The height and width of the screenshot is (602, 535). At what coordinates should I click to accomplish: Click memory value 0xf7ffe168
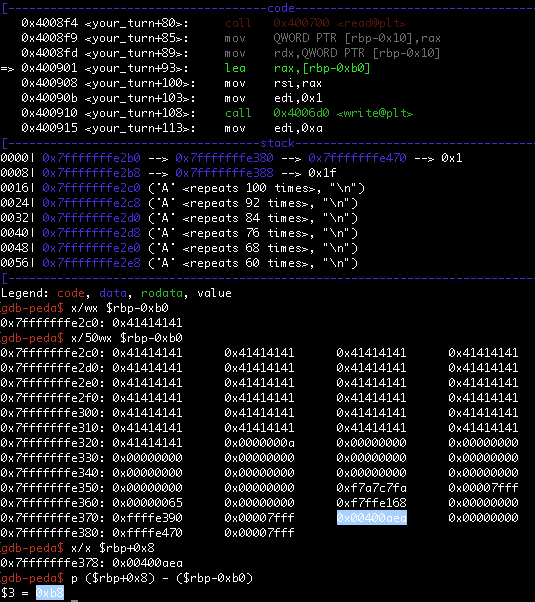pyautogui.click(x=371, y=503)
